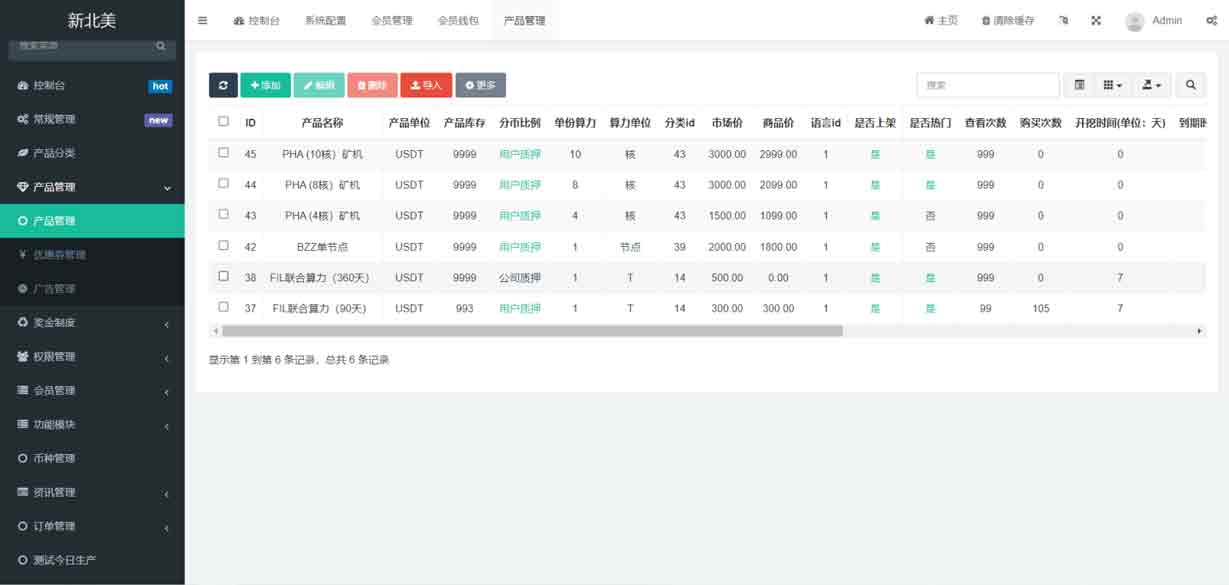
Task: Click the horizontal table scrollbar thumb
Action: tap(532, 331)
